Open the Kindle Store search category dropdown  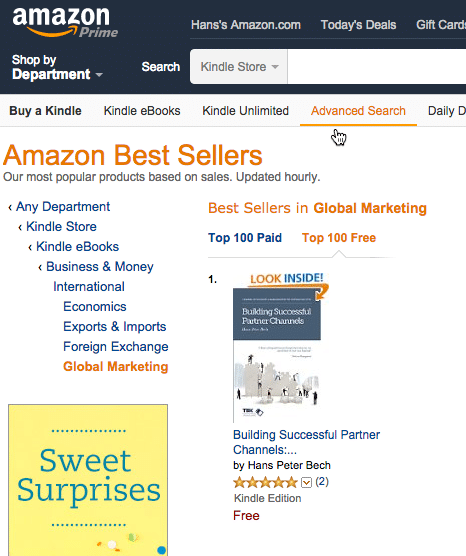click(239, 67)
